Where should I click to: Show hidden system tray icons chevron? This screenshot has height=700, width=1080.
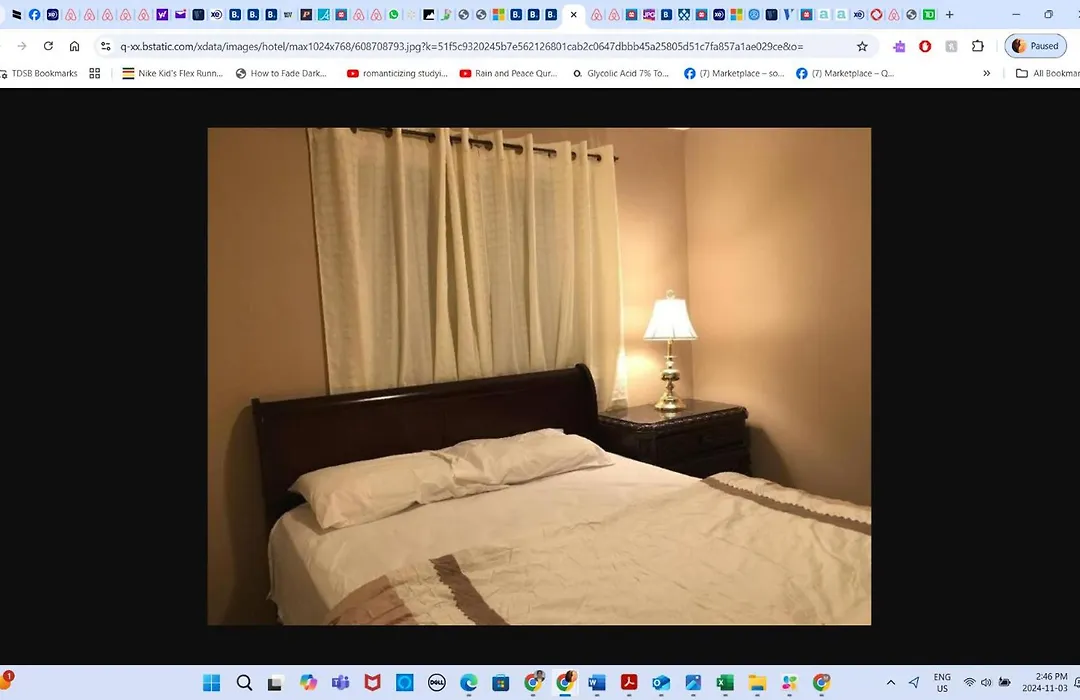891,683
